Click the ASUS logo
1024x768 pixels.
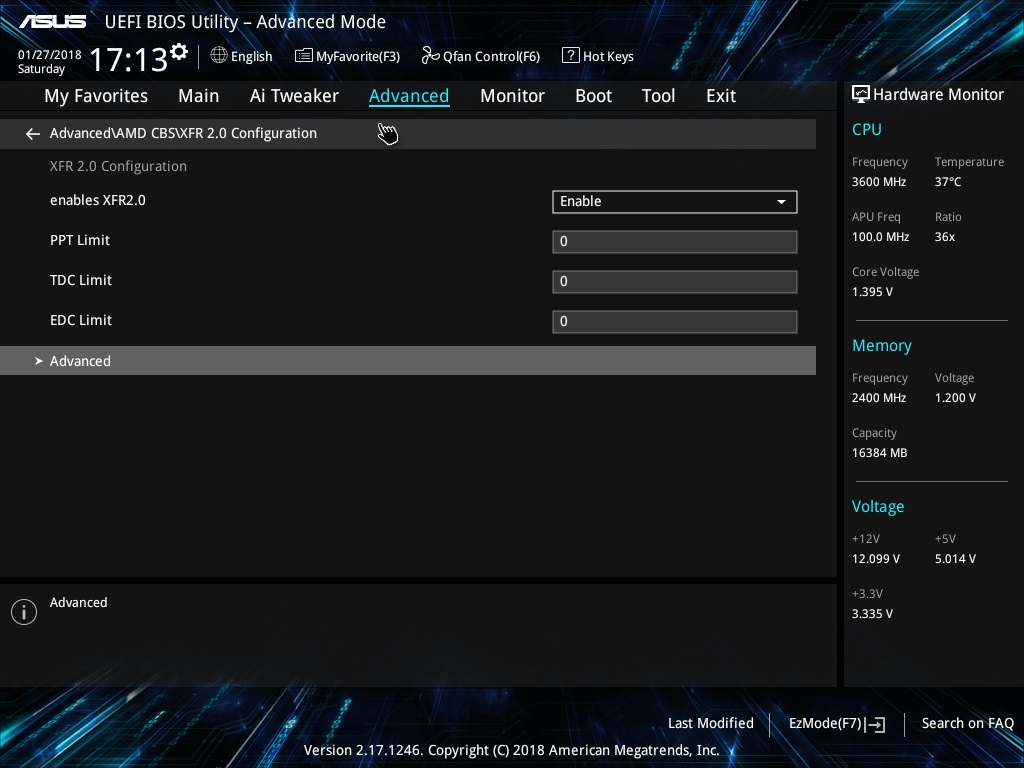[x=52, y=22]
